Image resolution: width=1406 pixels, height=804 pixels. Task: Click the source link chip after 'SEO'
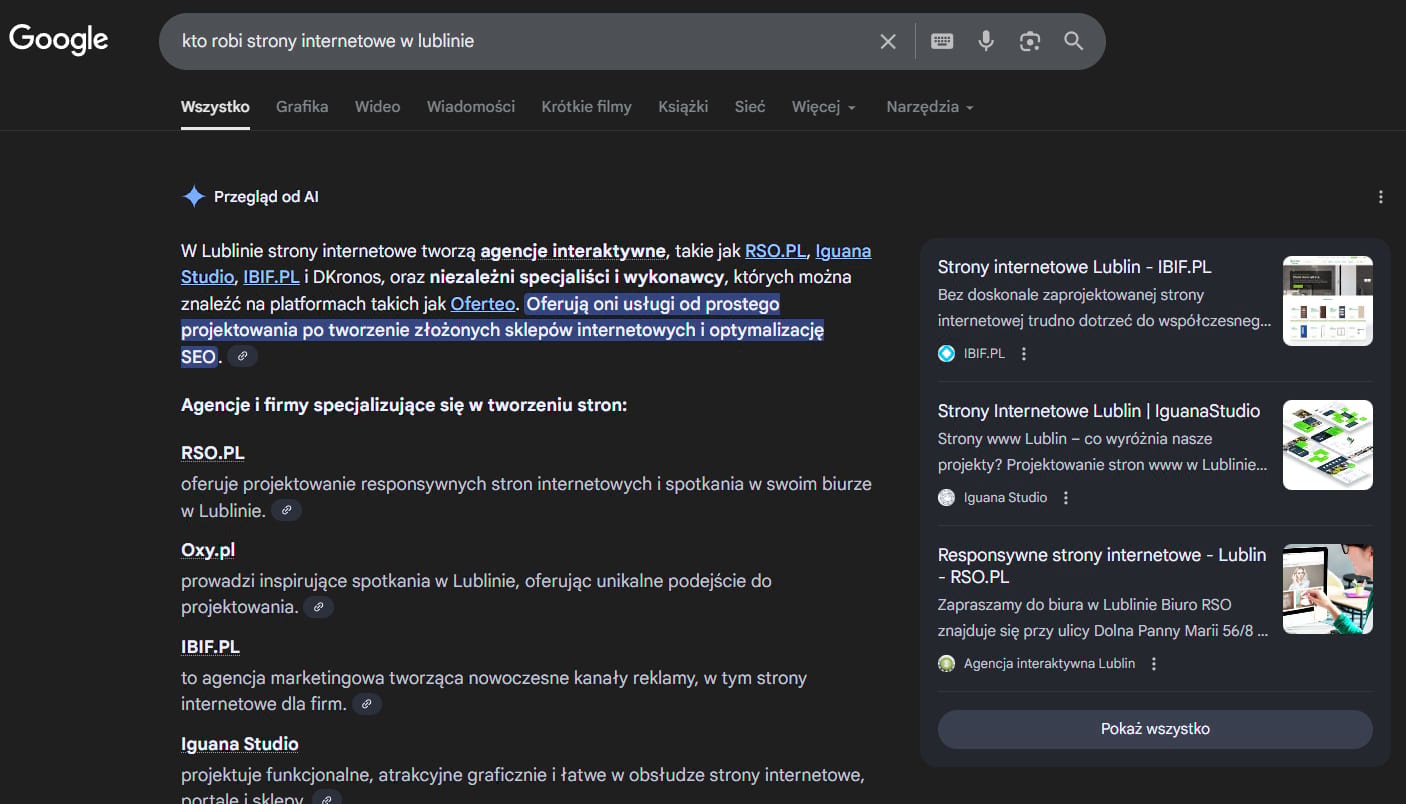pos(243,356)
